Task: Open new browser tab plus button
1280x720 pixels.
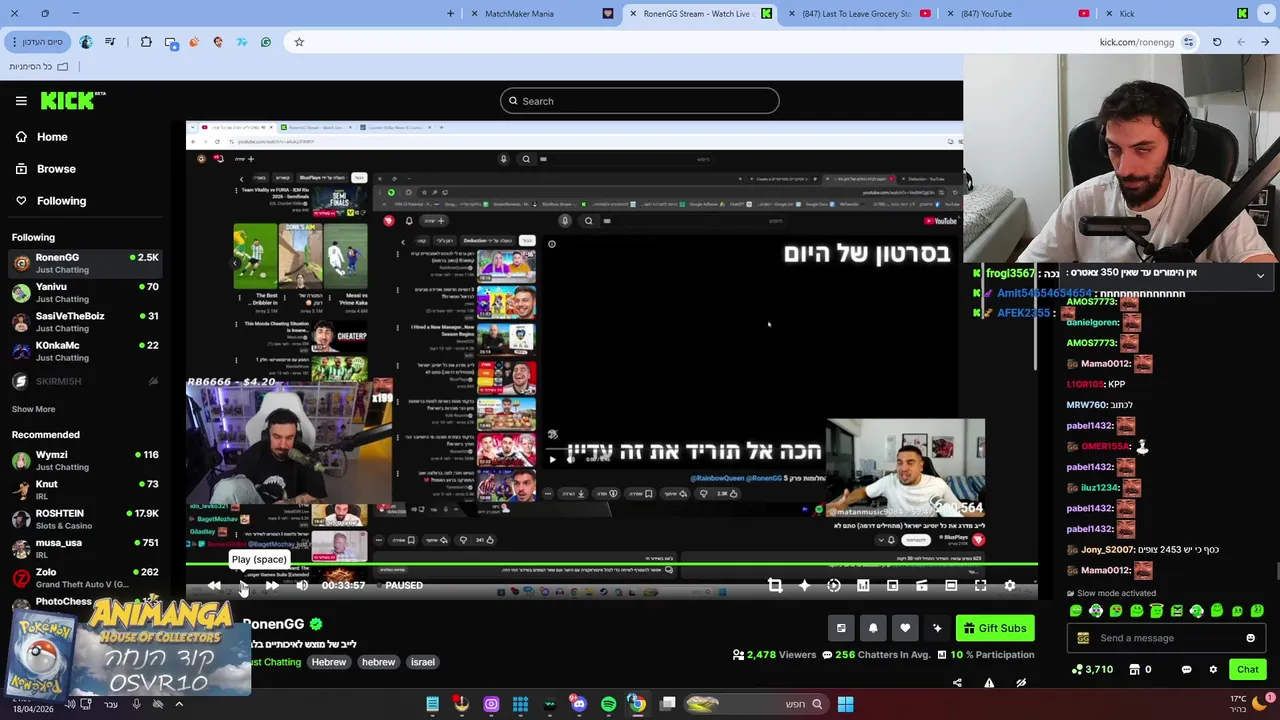Action: pos(450,14)
